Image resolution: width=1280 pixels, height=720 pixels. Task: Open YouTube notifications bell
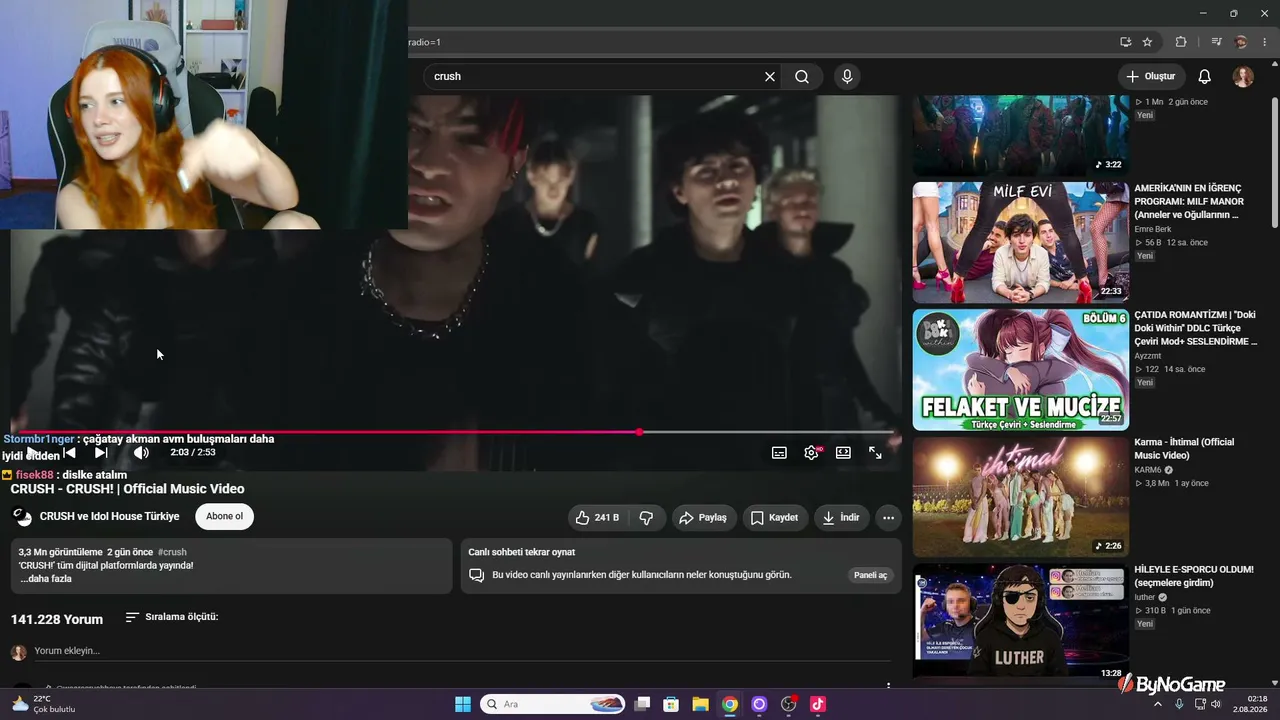click(1205, 76)
